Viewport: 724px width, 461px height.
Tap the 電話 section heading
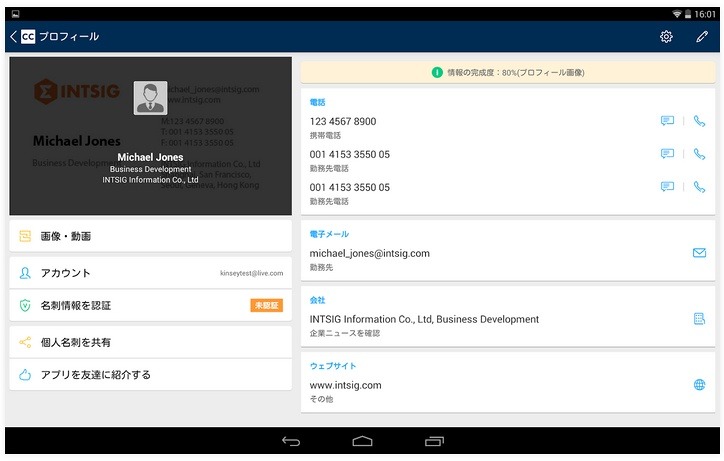pyautogui.click(x=317, y=102)
